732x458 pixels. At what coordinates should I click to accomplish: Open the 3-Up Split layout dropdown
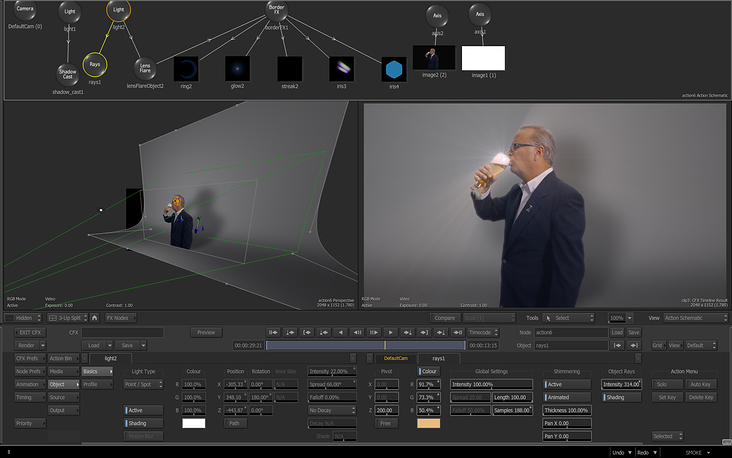tap(68, 318)
